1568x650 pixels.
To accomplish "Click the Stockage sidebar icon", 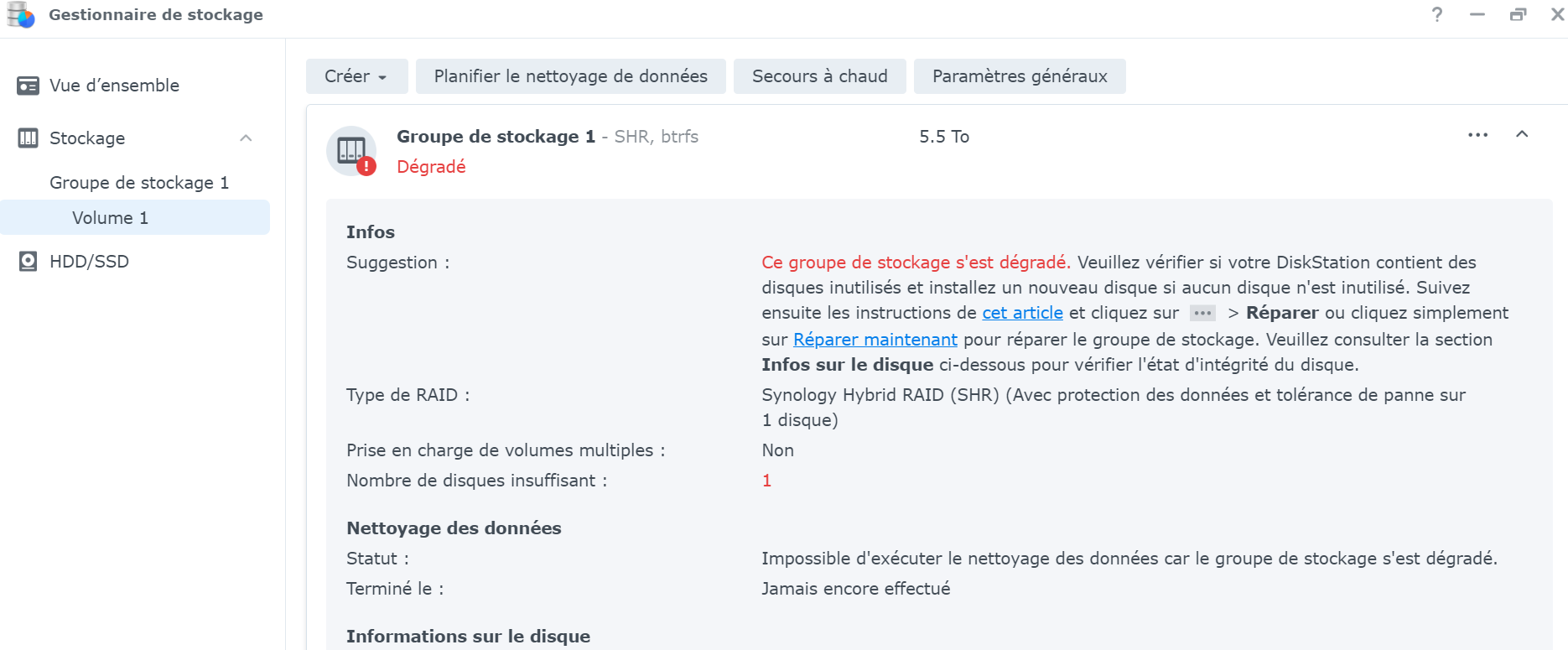I will (x=28, y=138).
